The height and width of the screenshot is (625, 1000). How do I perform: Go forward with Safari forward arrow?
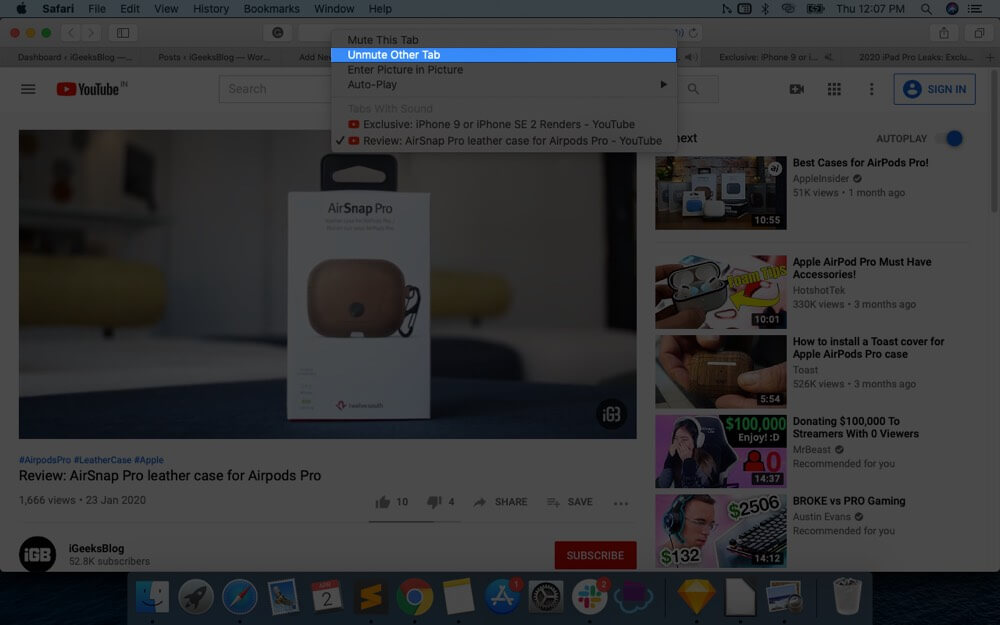pos(91,33)
